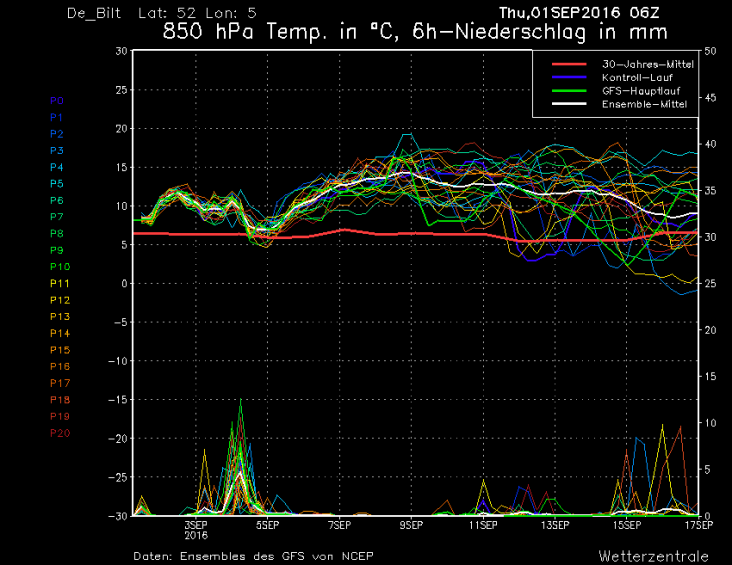This screenshot has height=565, width=732.
Task: Click the De_Bilt location label
Action: tap(94, 13)
